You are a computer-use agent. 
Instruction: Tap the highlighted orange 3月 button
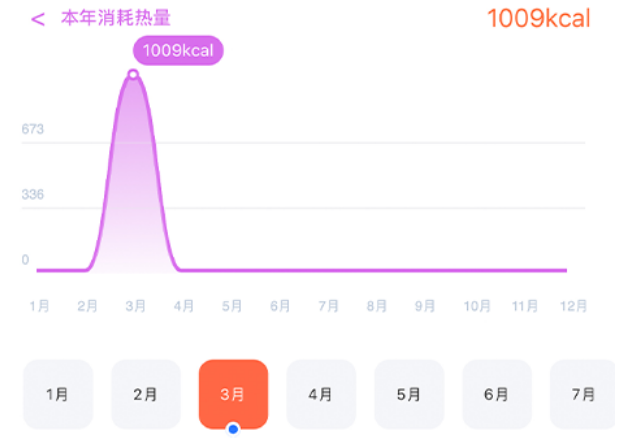[x=233, y=394]
